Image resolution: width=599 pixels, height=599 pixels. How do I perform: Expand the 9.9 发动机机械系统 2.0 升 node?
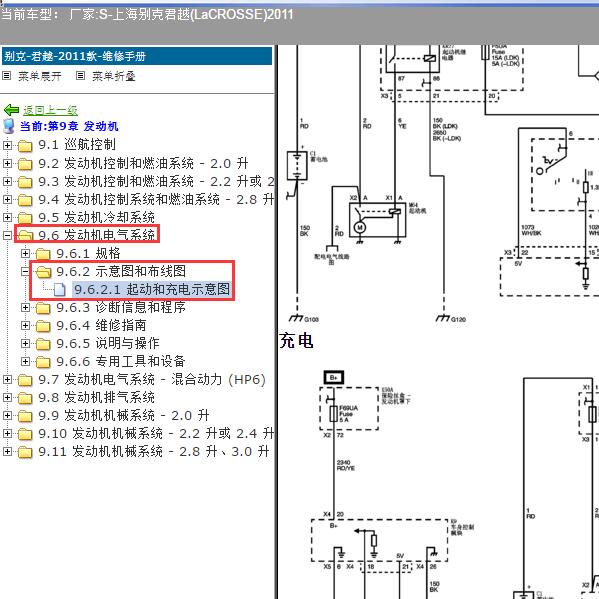(7, 415)
